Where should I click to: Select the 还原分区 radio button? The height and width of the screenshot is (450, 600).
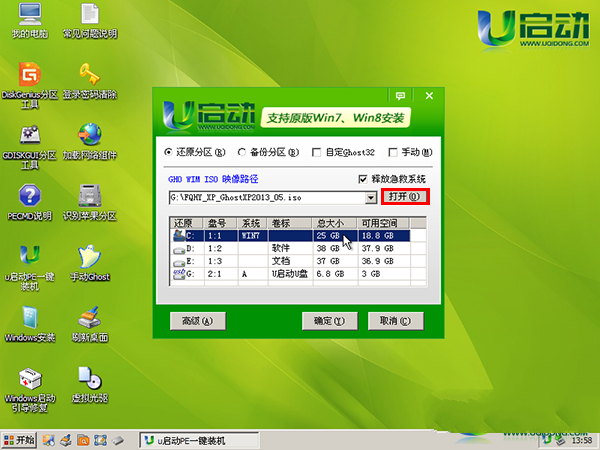[x=168, y=153]
